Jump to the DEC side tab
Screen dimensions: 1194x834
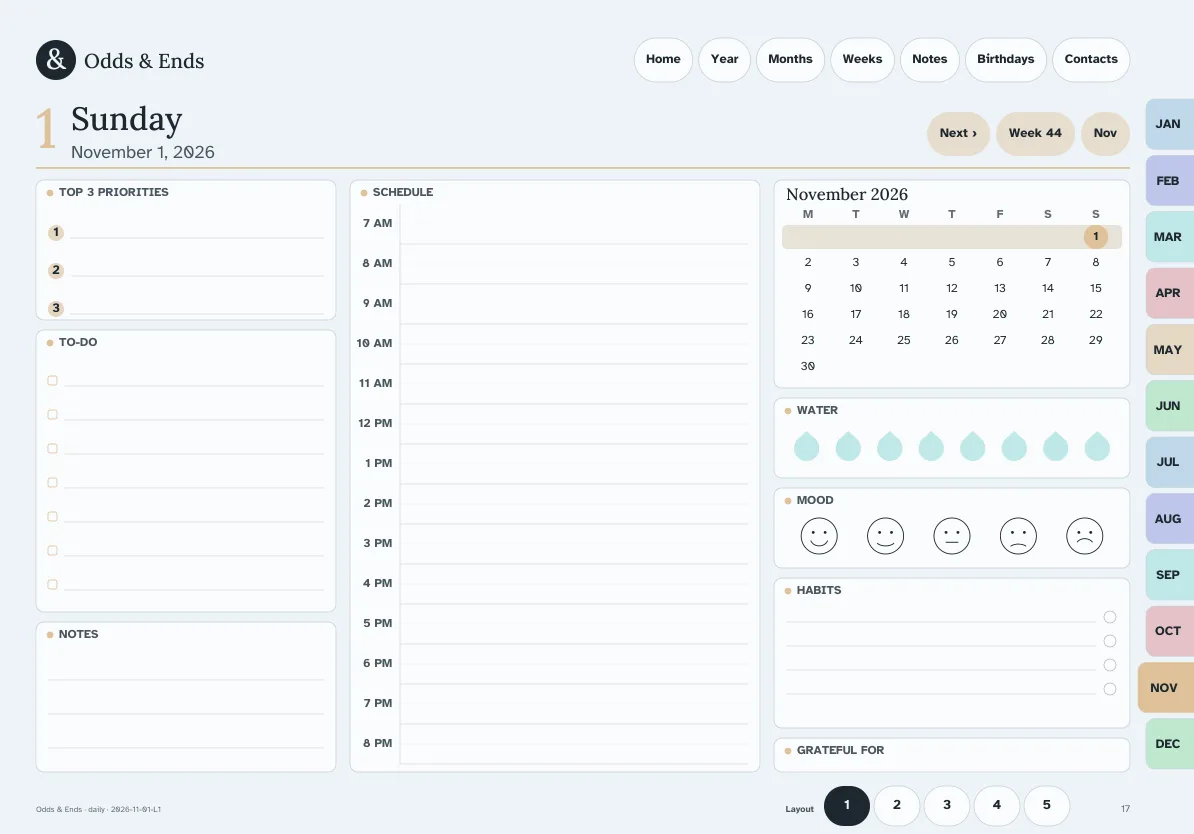tap(1170, 744)
